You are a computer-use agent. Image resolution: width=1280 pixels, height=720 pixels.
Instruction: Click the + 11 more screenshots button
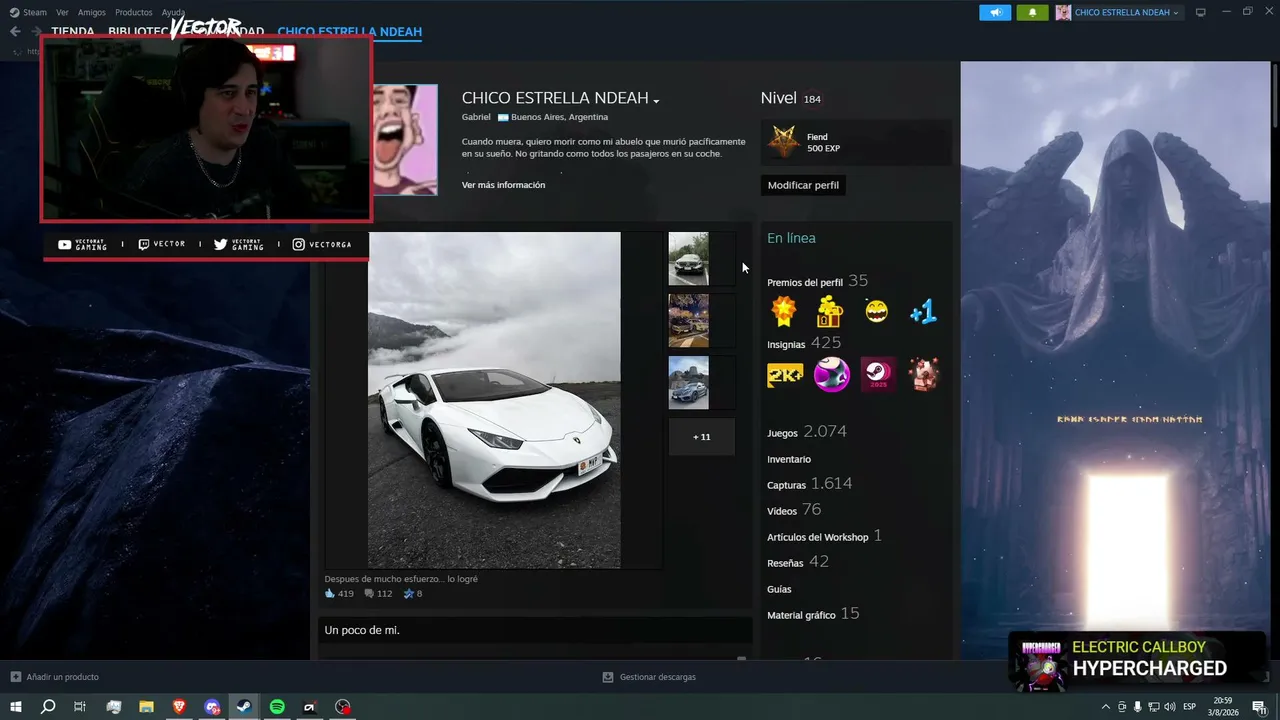(701, 437)
